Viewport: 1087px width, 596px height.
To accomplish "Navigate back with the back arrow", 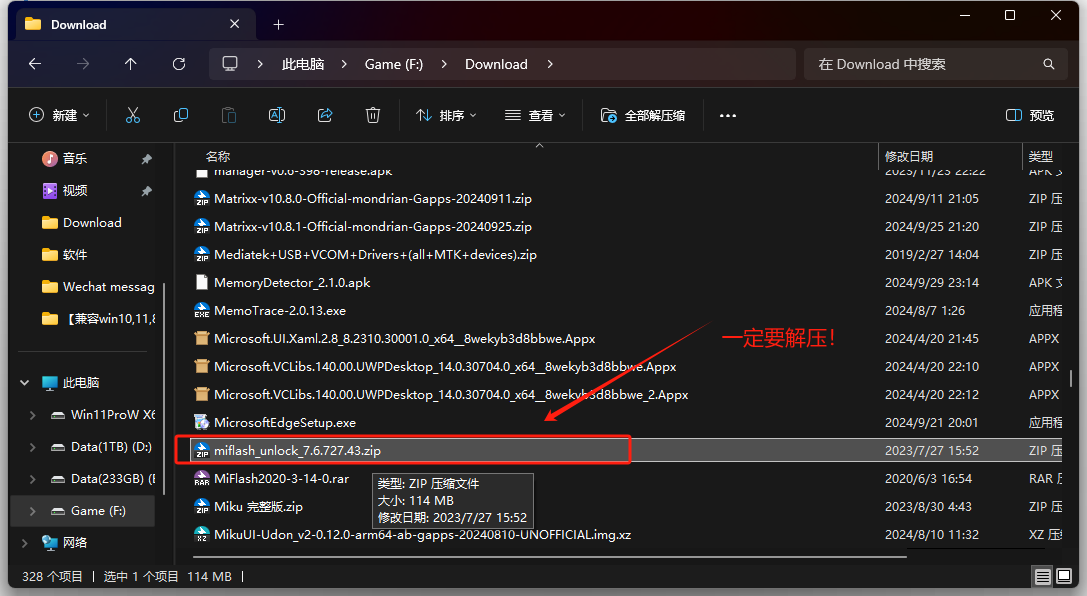I will click(x=35, y=64).
